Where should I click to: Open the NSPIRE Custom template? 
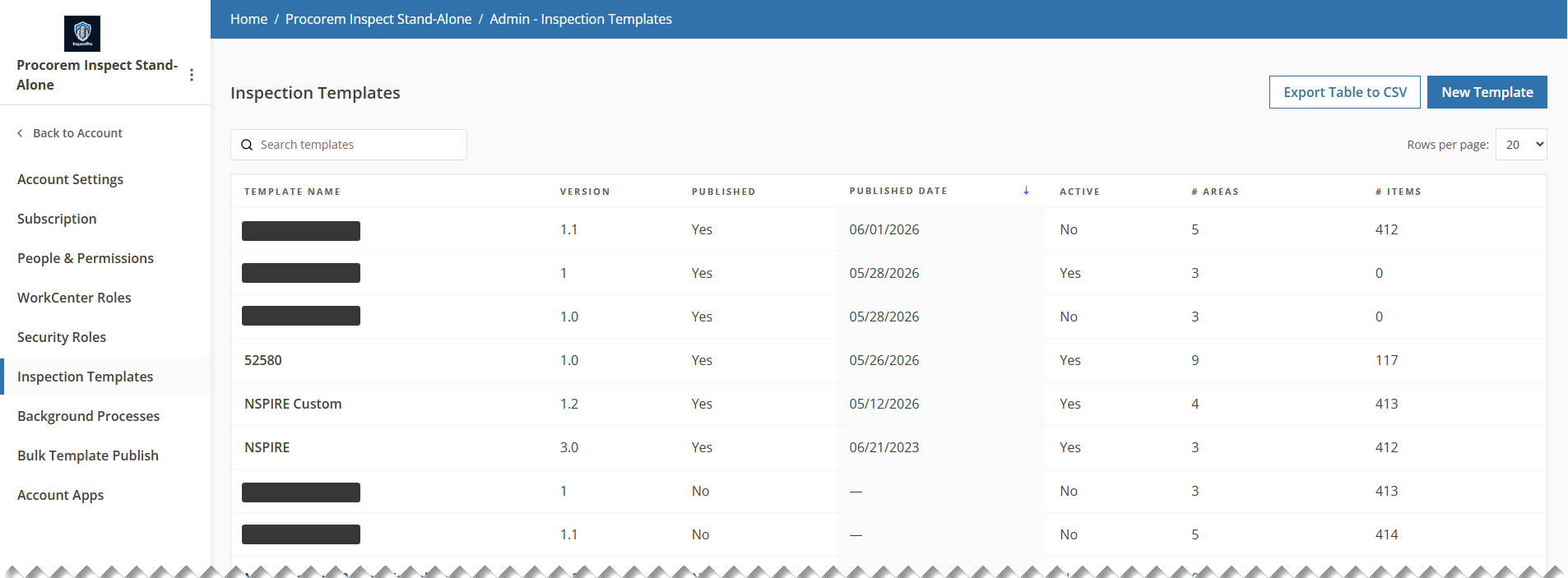point(293,404)
